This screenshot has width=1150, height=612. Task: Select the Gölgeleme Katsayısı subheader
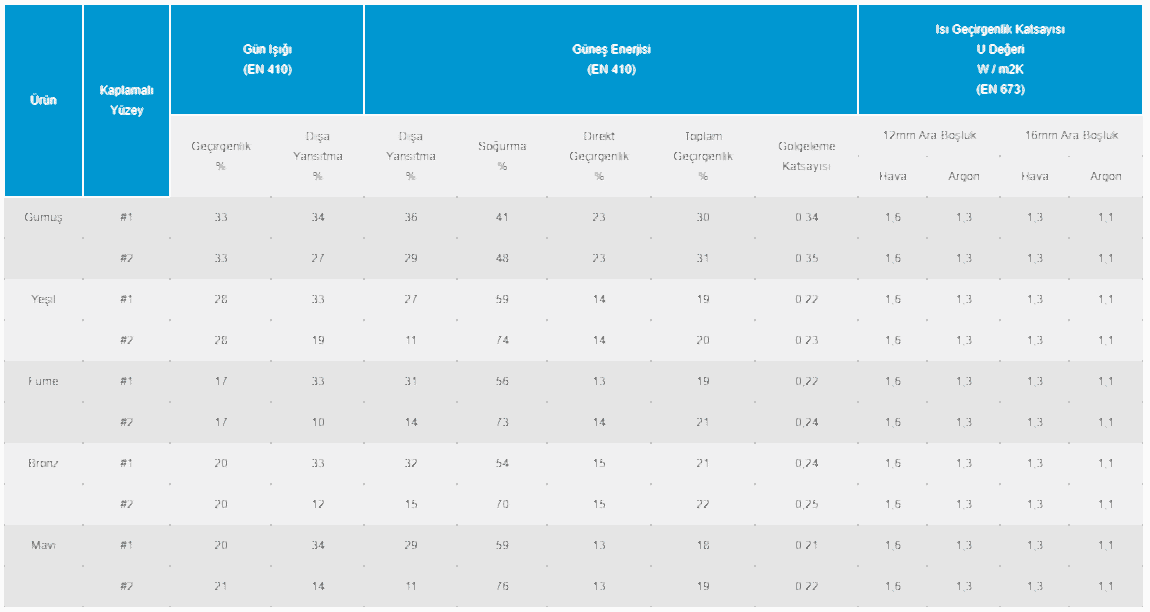[806, 155]
